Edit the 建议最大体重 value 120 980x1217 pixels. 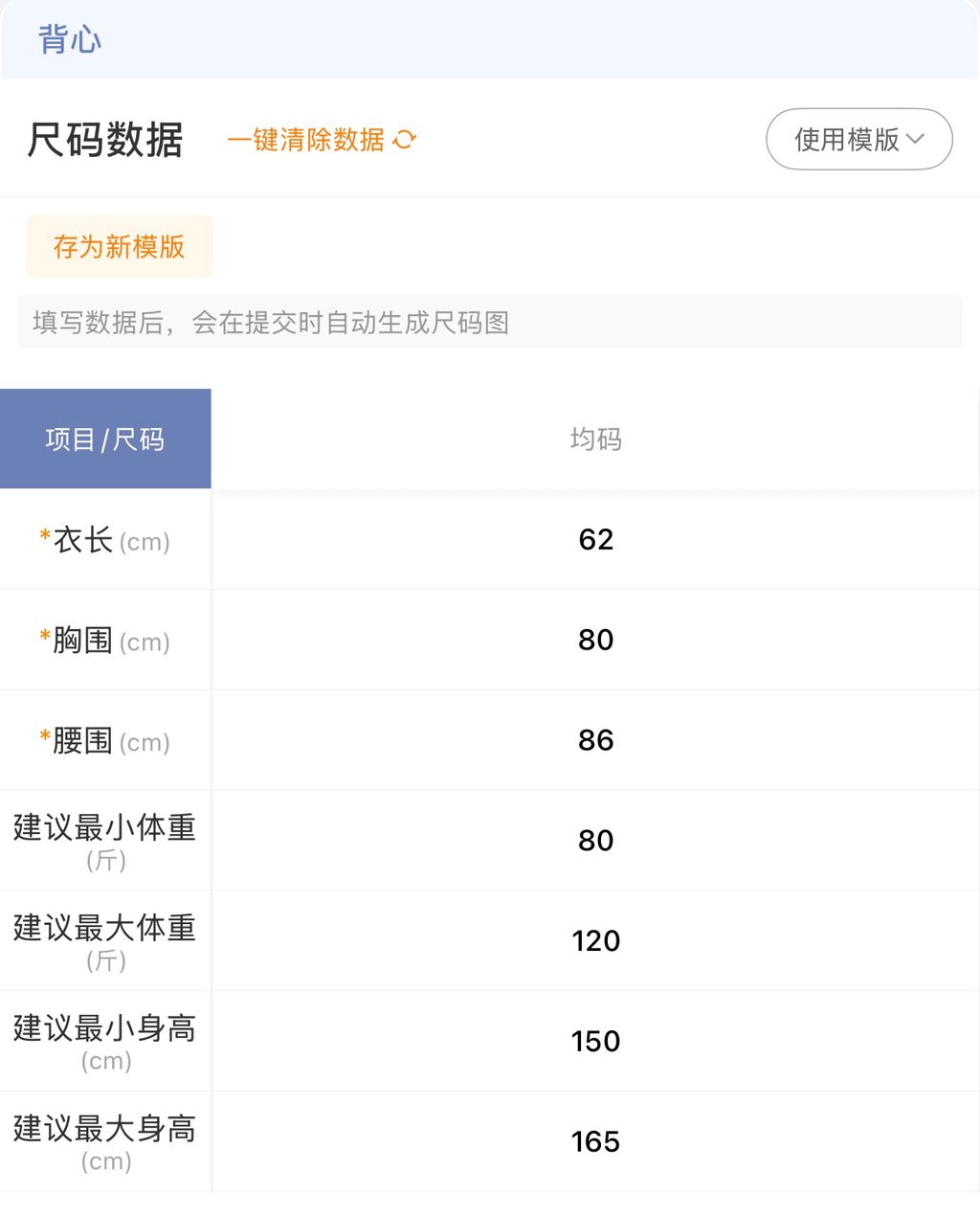[x=595, y=941]
